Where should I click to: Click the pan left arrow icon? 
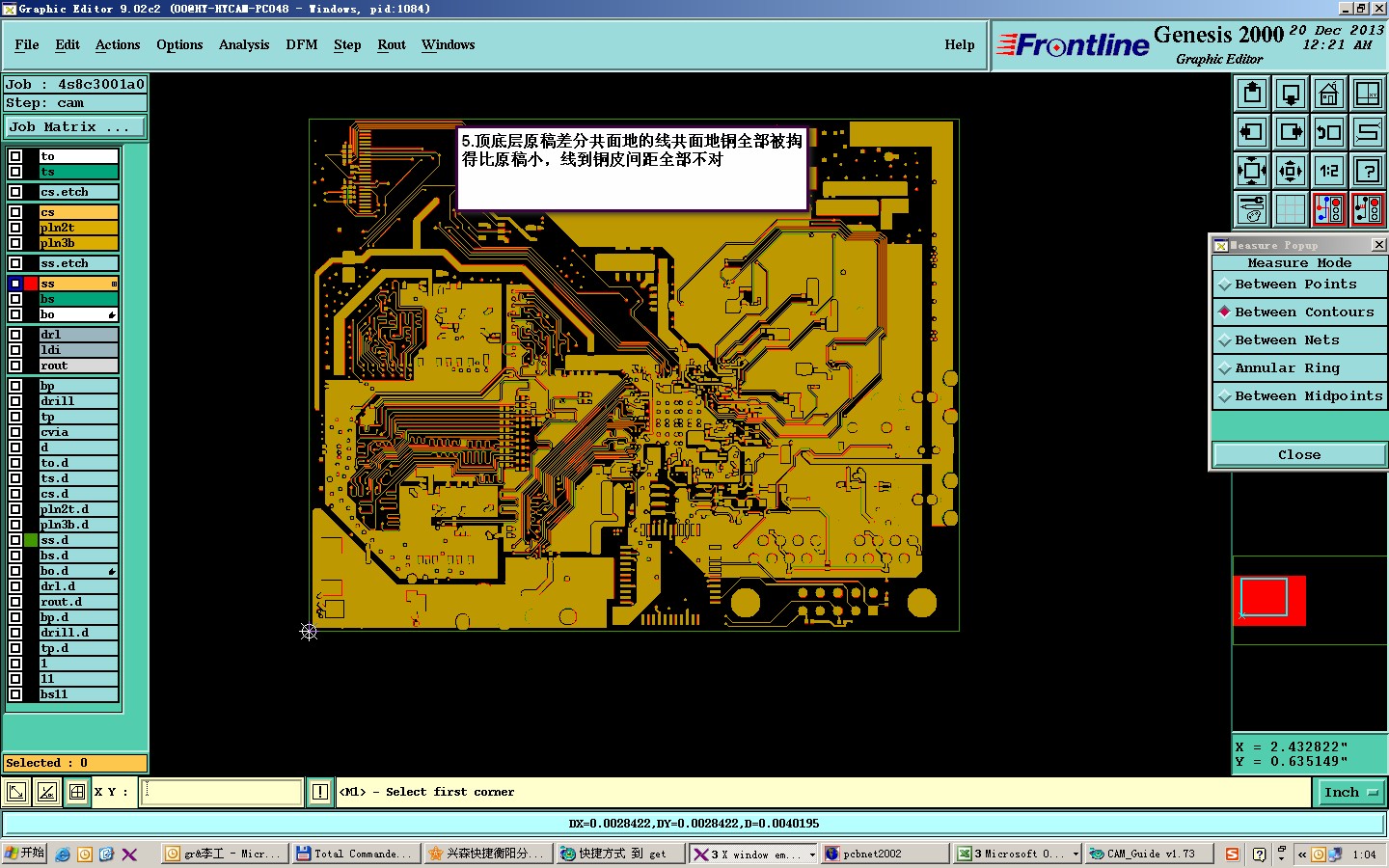pyautogui.click(x=1252, y=132)
